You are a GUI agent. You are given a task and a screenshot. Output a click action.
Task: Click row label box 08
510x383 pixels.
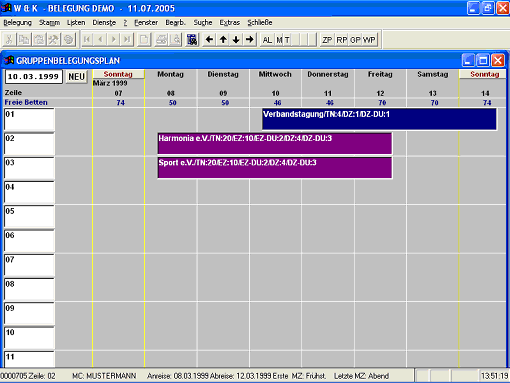(29, 289)
